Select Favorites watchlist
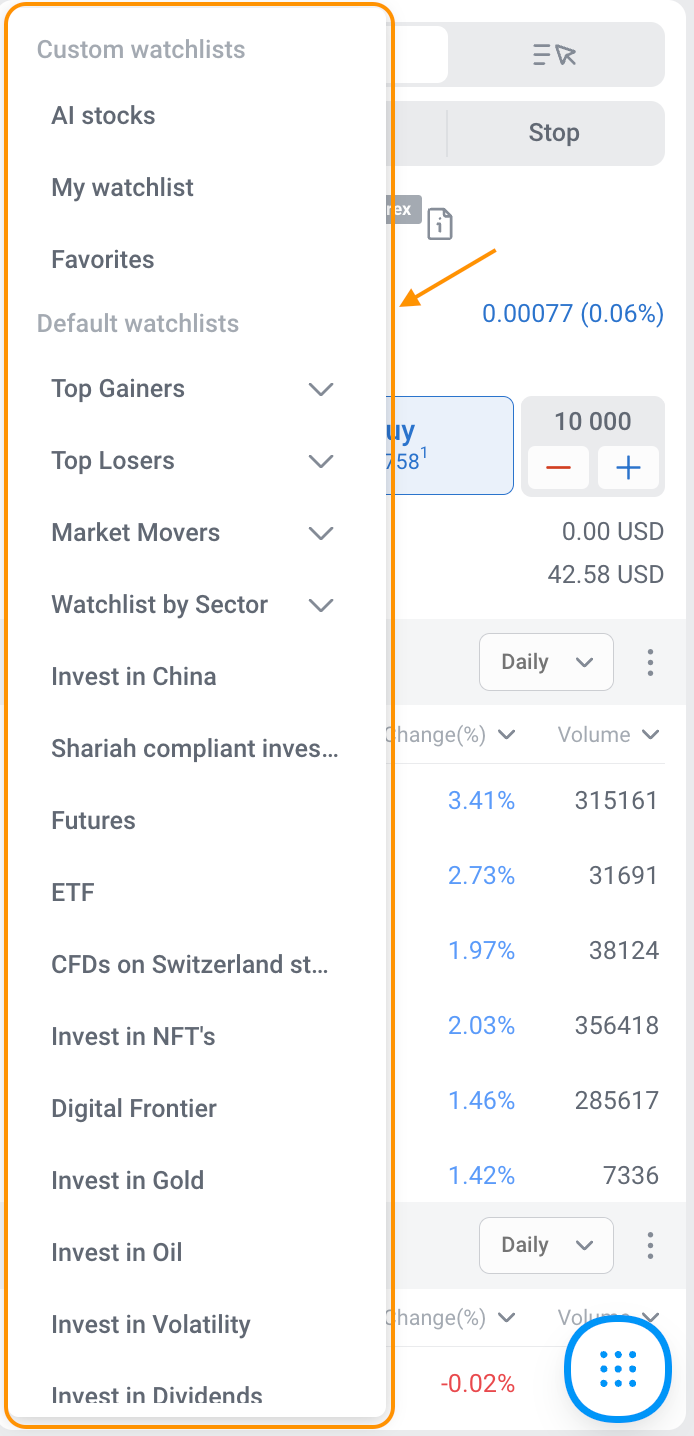 [x=103, y=260]
